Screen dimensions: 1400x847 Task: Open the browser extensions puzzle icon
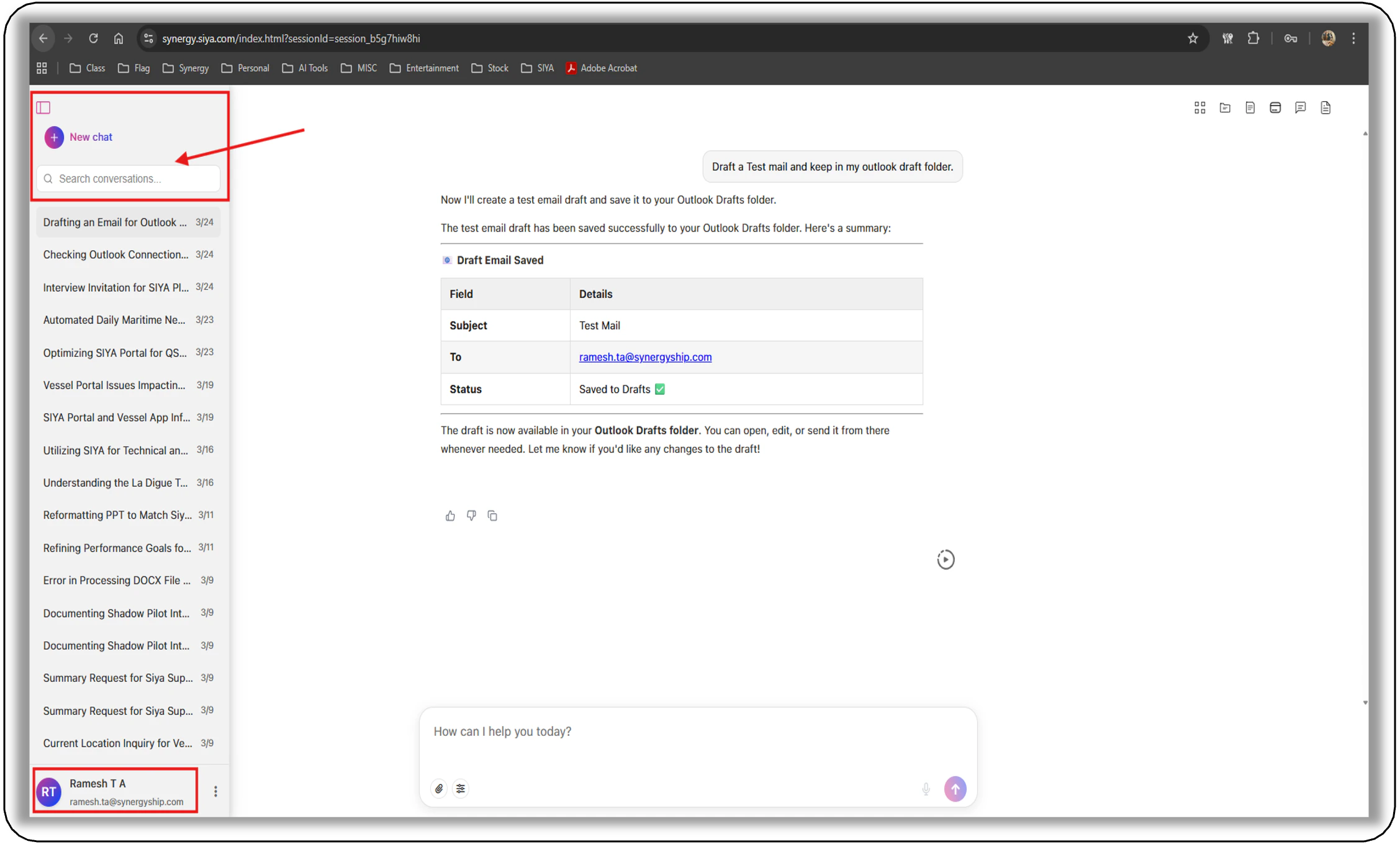point(1253,38)
